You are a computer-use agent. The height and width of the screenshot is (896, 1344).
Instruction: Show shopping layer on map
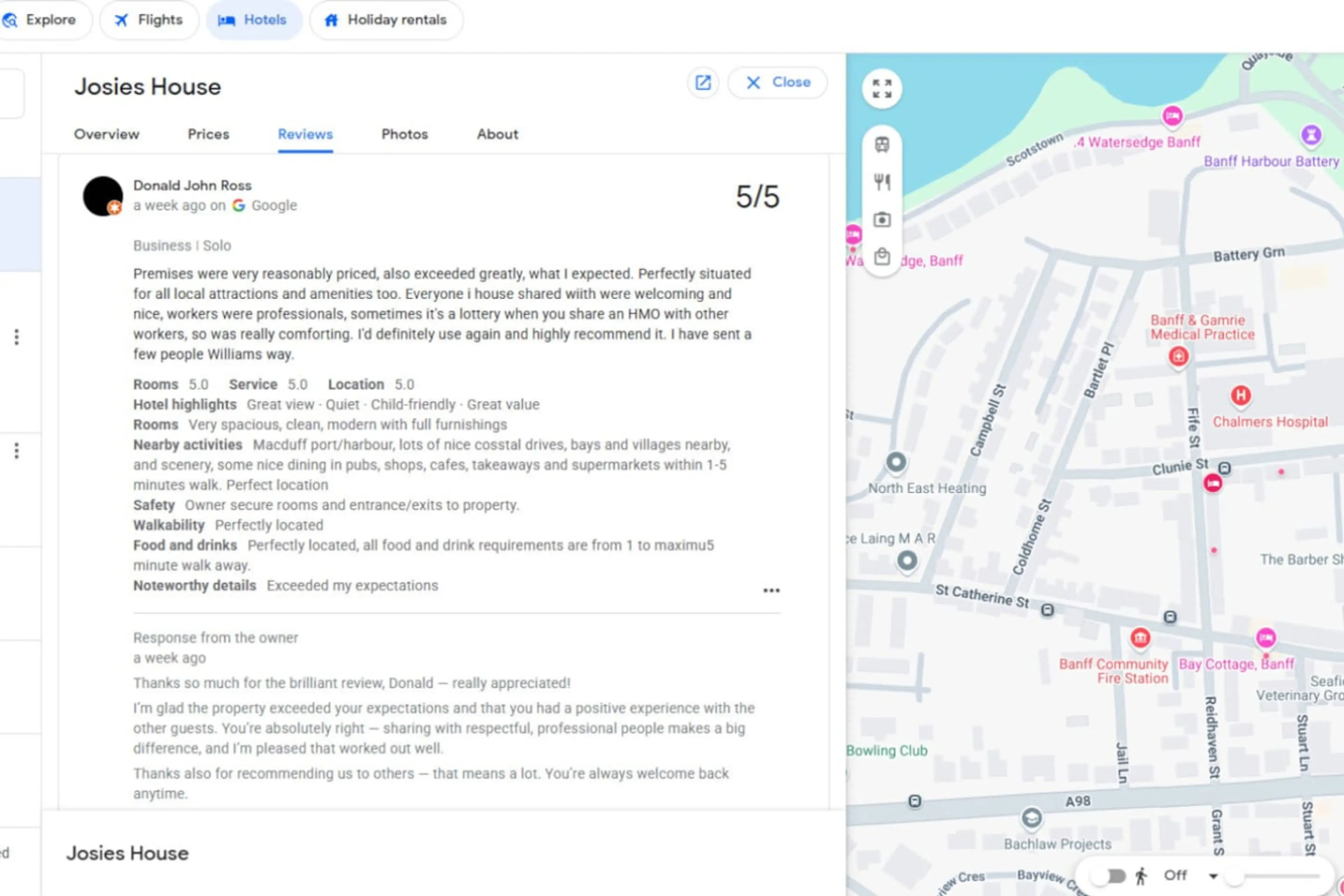tap(882, 257)
